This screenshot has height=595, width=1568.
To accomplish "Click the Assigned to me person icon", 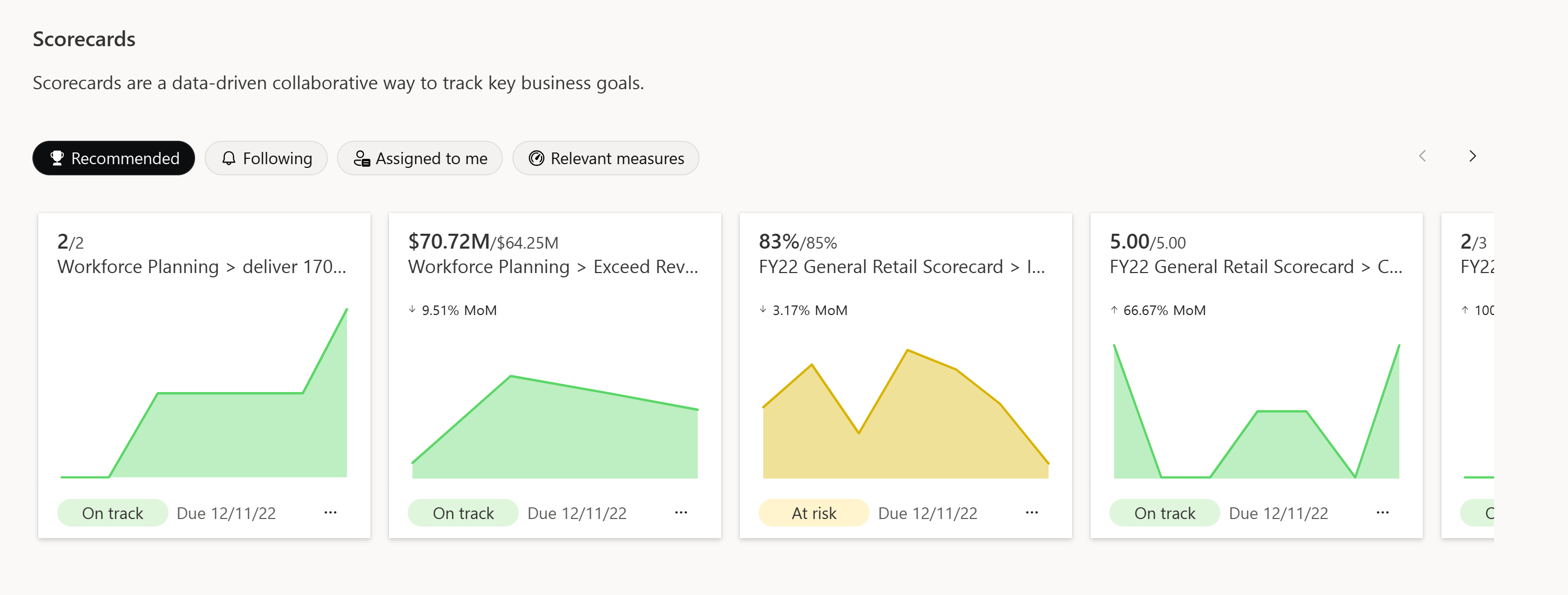I will click(x=363, y=158).
